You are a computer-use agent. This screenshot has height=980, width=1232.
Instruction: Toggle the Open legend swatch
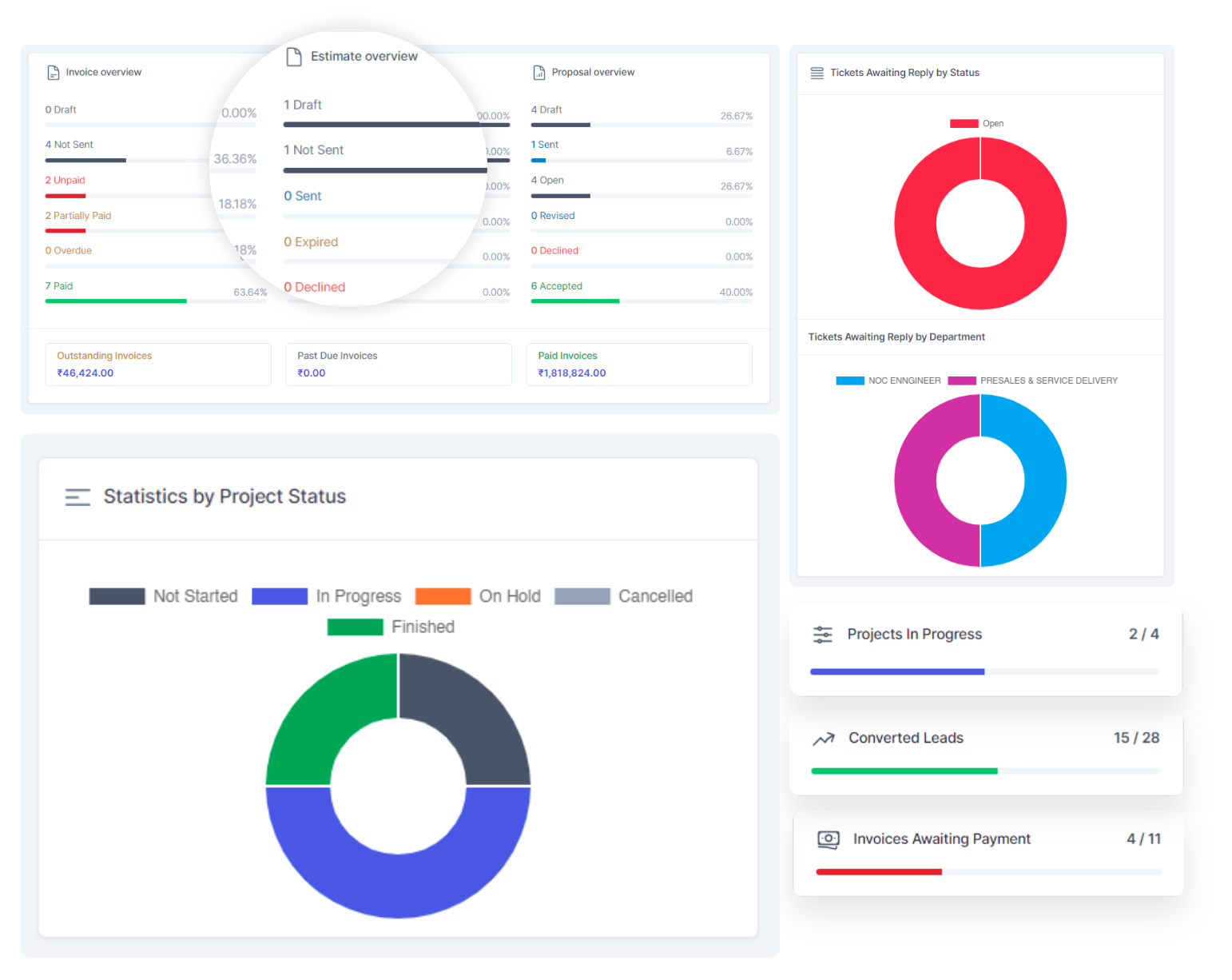click(x=964, y=124)
